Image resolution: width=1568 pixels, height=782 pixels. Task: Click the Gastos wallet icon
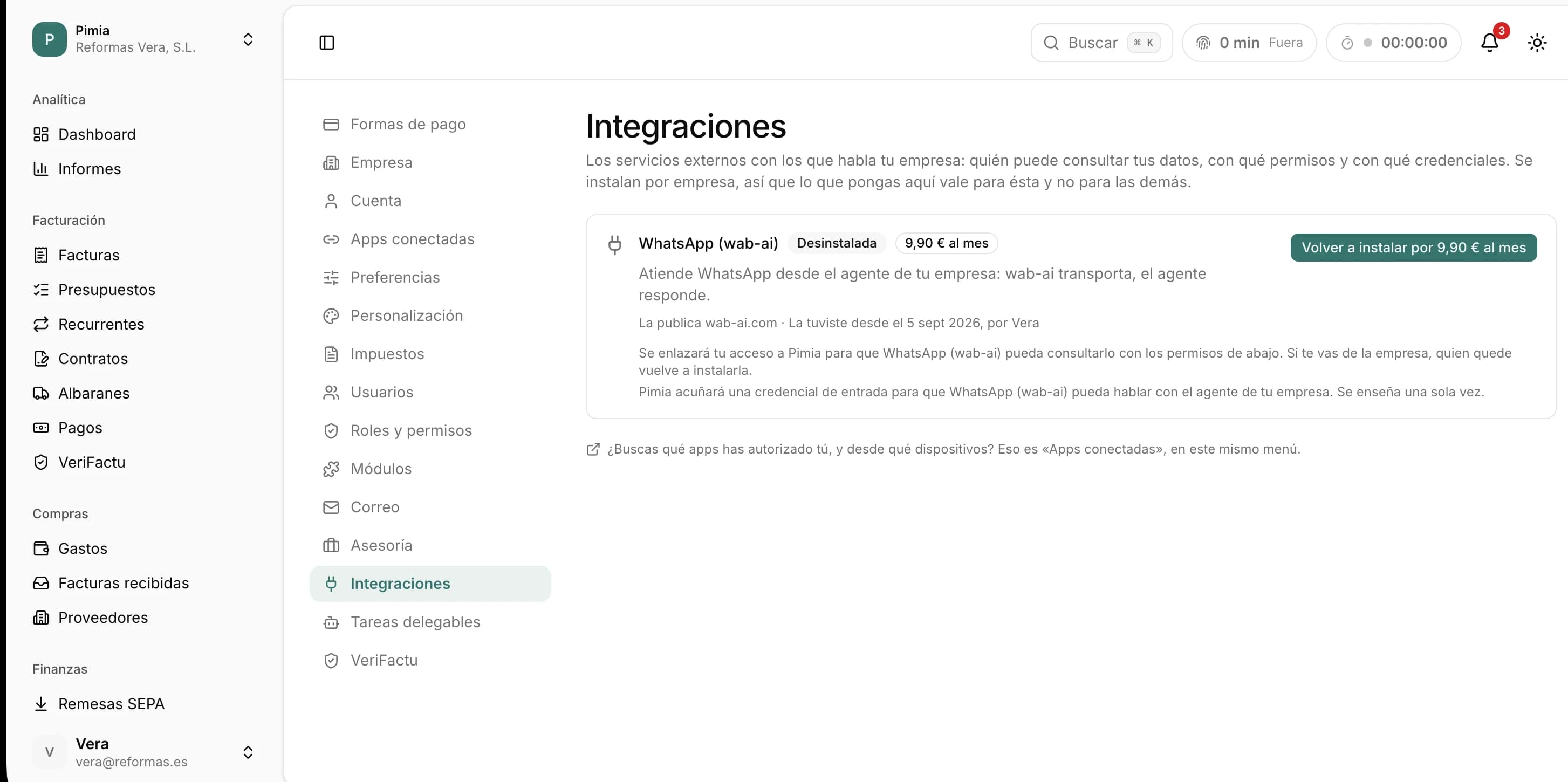click(x=41, y=548)
